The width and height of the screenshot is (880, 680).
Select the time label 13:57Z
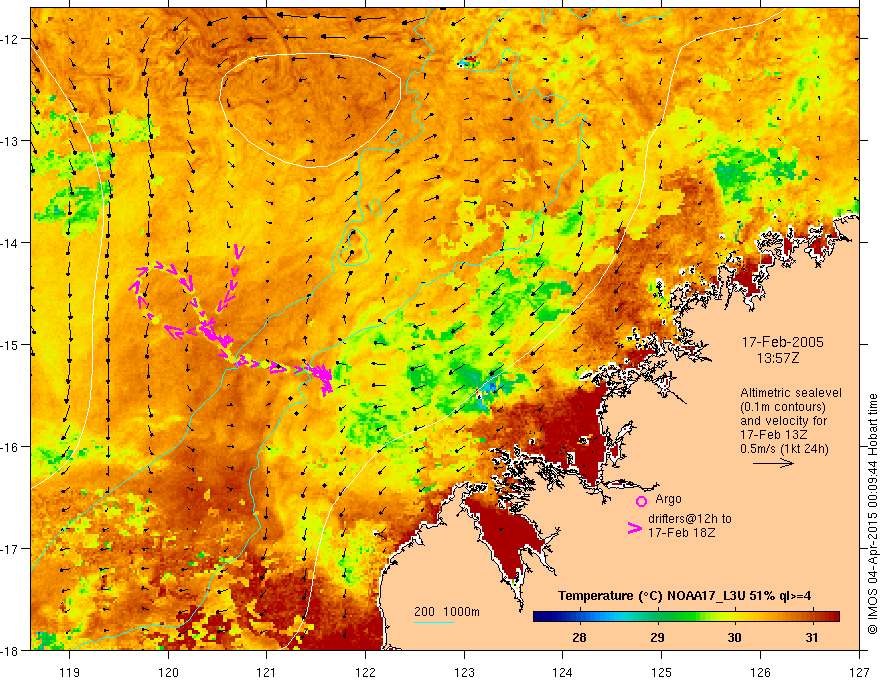(x=777, y=358)
